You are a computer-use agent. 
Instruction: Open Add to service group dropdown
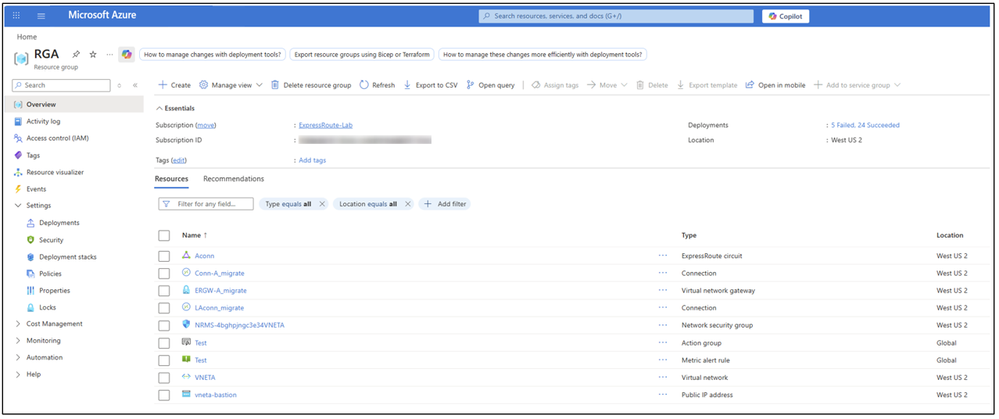point(857,85)
